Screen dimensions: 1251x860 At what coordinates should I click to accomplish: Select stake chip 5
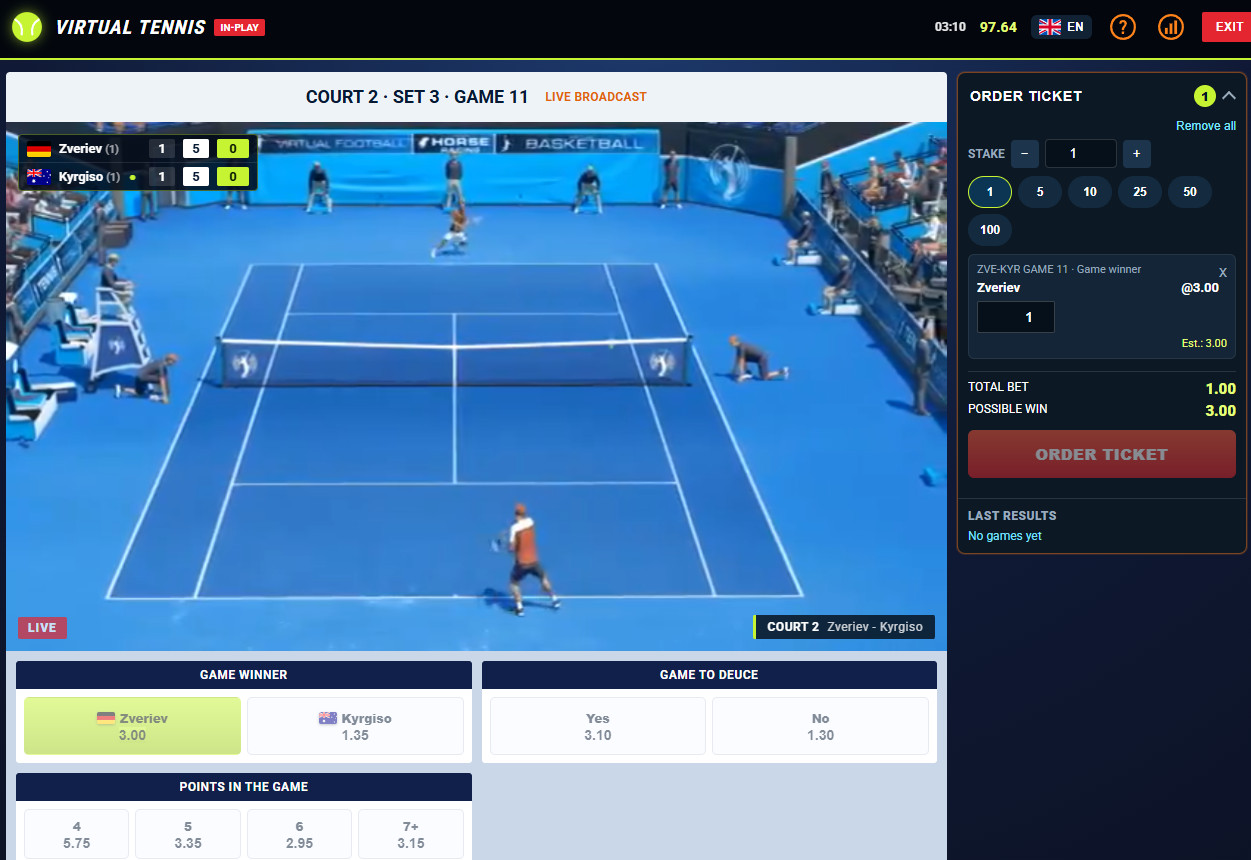coord(1040,192)
